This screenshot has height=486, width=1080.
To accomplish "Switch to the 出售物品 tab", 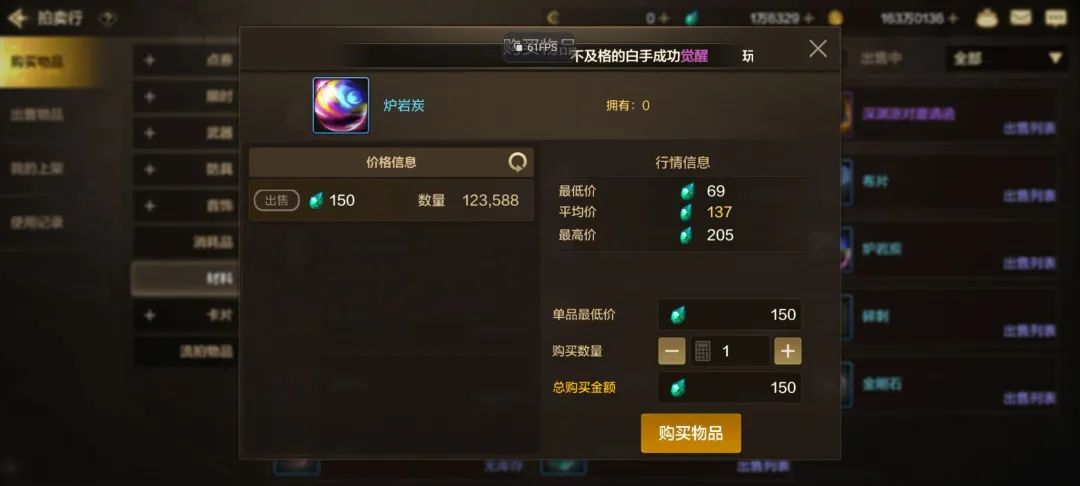I will [37, 114].
